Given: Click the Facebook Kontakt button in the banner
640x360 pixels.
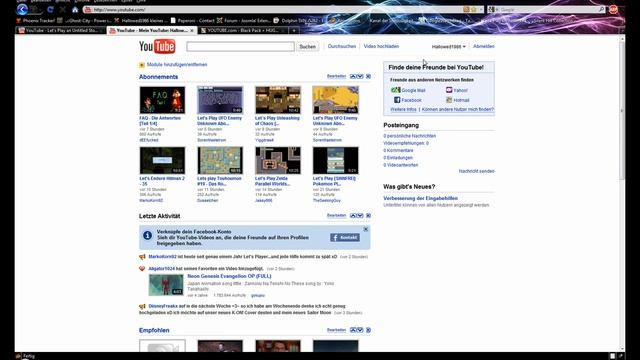Looking at the screenshot, I should pos(345,238).
